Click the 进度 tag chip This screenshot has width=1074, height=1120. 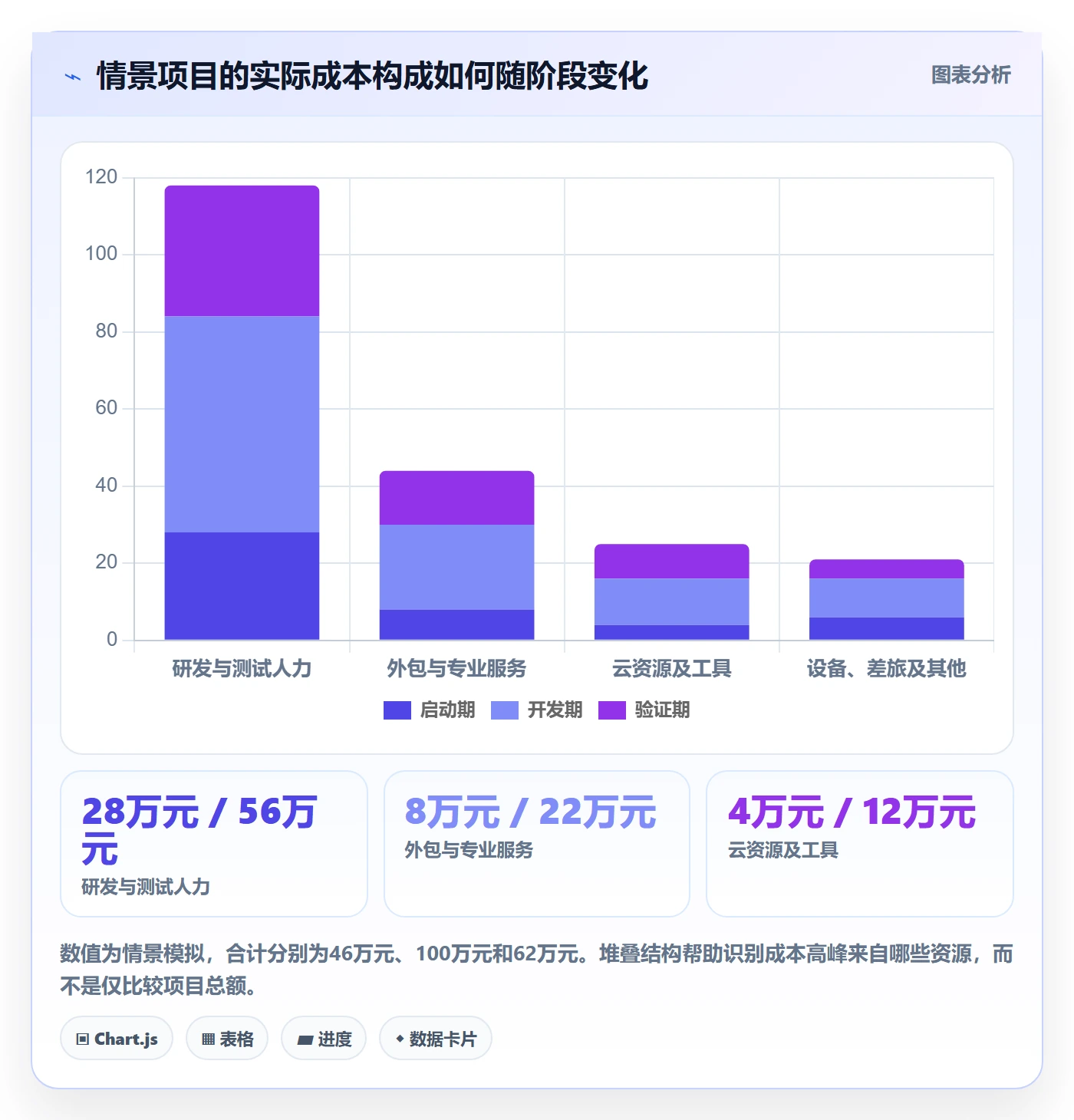[324, 1039]
